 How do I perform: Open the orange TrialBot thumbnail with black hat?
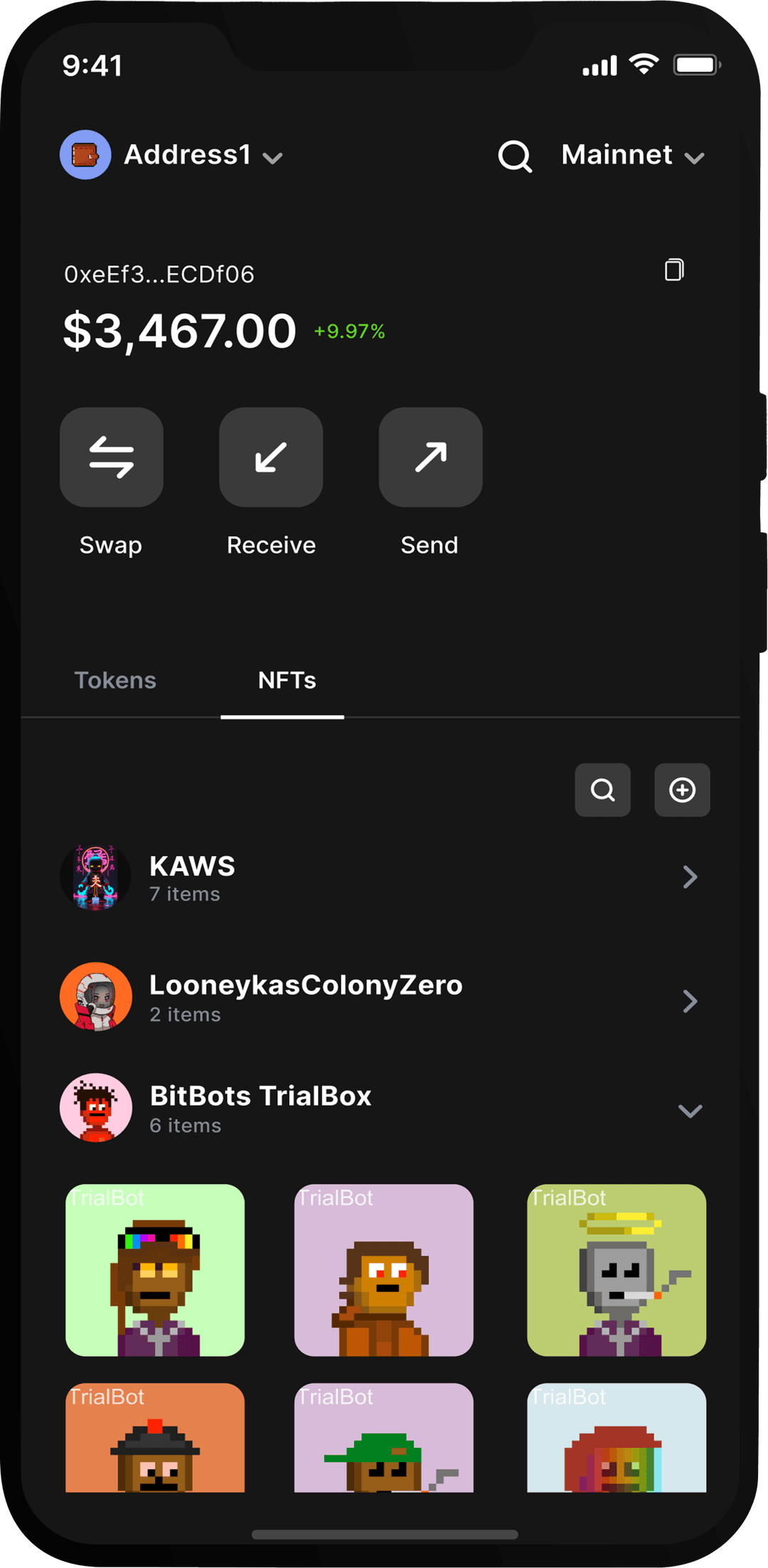click(x=155, y=1437)
